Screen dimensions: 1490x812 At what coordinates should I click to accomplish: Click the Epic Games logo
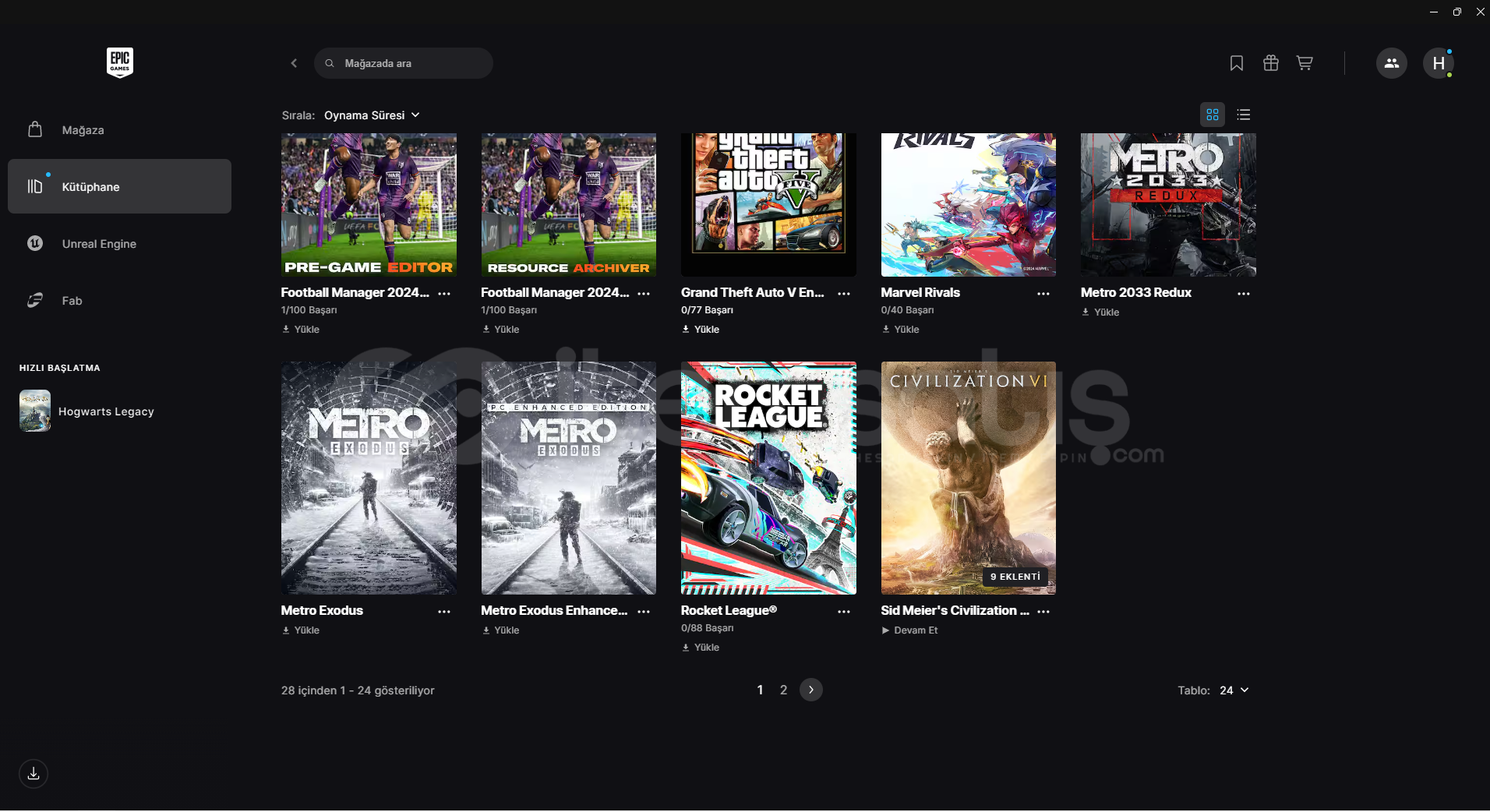(x=120, y=62)
